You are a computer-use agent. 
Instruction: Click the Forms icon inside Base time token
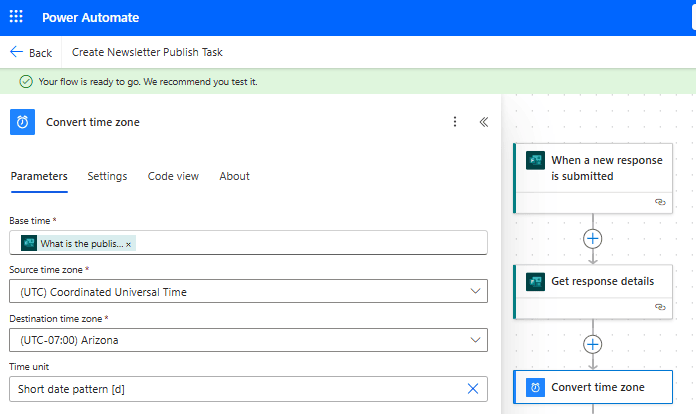tap(29, 243)
